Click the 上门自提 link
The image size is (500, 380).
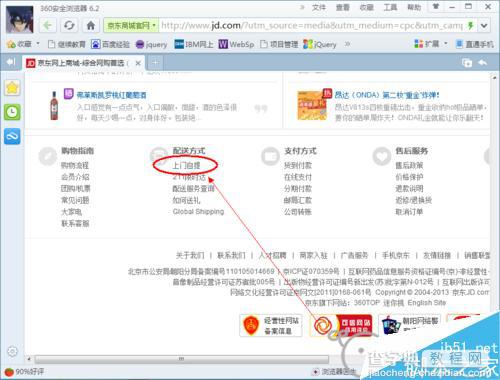pyautogui.click(x=186, y=165)
